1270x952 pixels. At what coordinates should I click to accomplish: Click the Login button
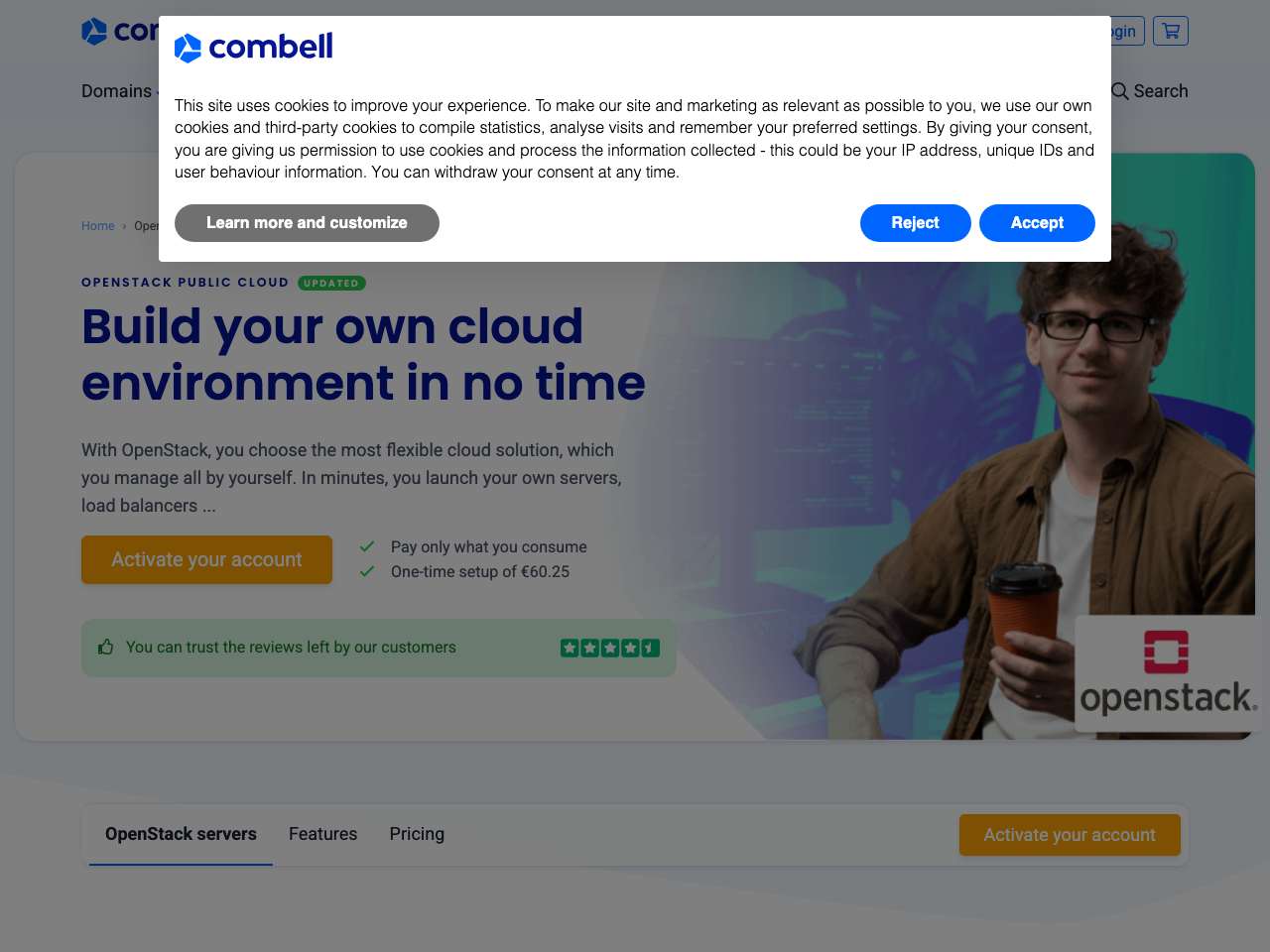(1119, 31)
